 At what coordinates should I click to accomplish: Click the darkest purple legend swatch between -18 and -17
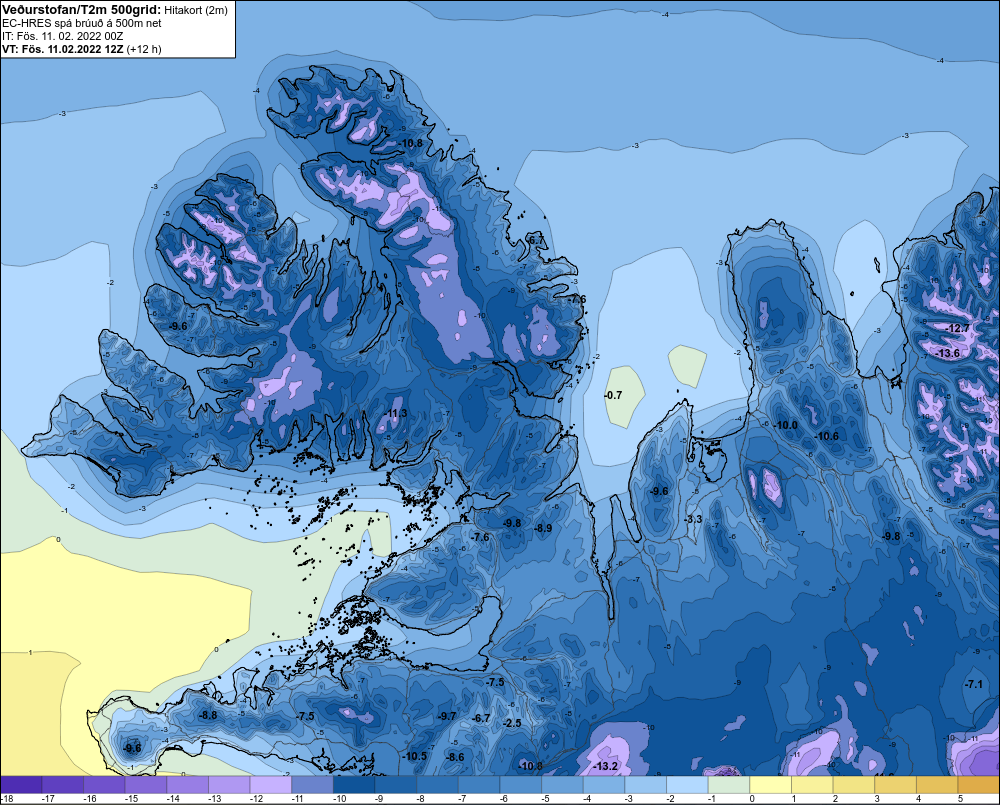pyautogui.click(x=21, y=785)
